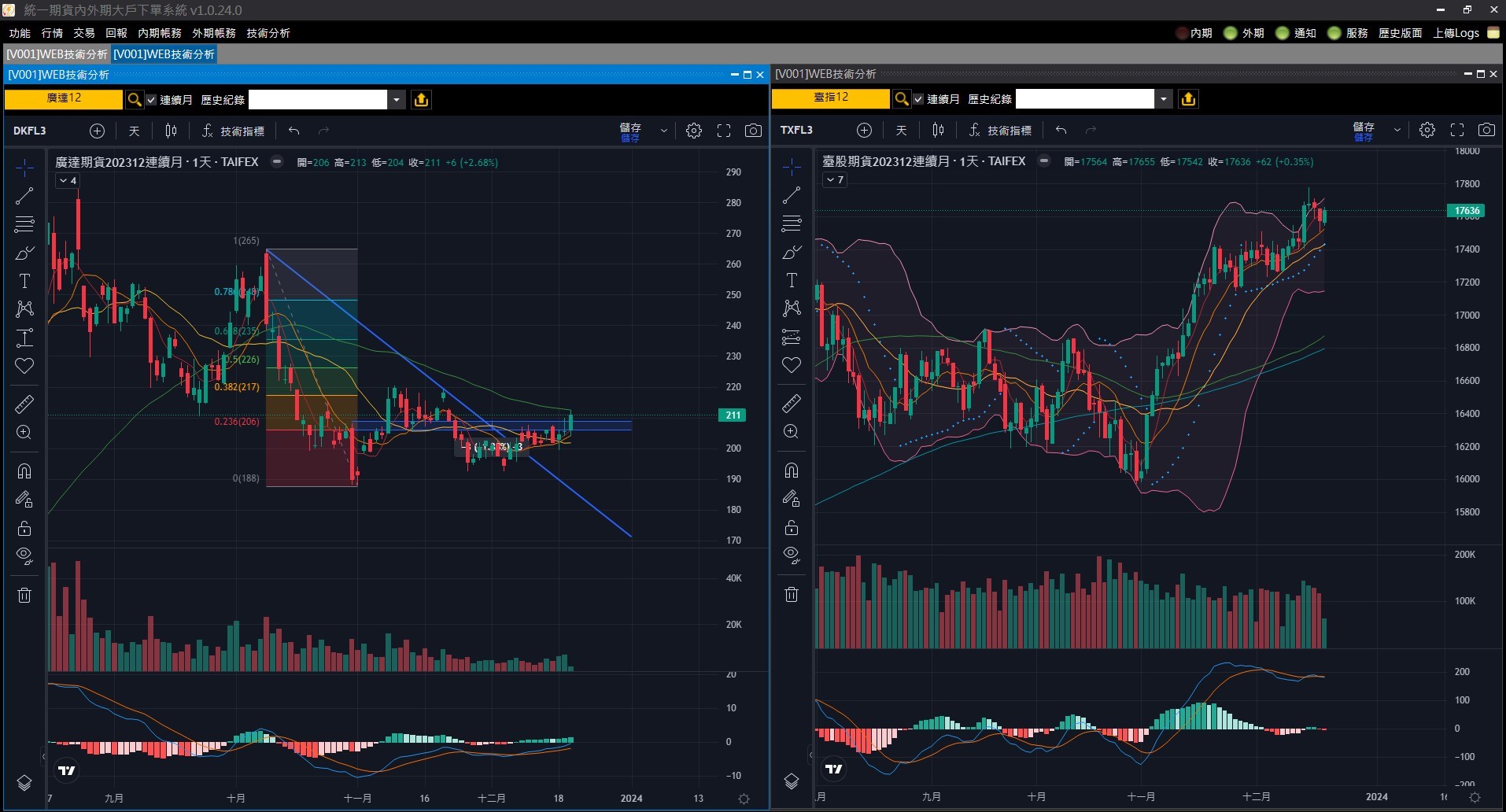The height and width of the screenshot is (812, 1506).
Task: Select the Text annotation tool
Action: tap(24, 281)
